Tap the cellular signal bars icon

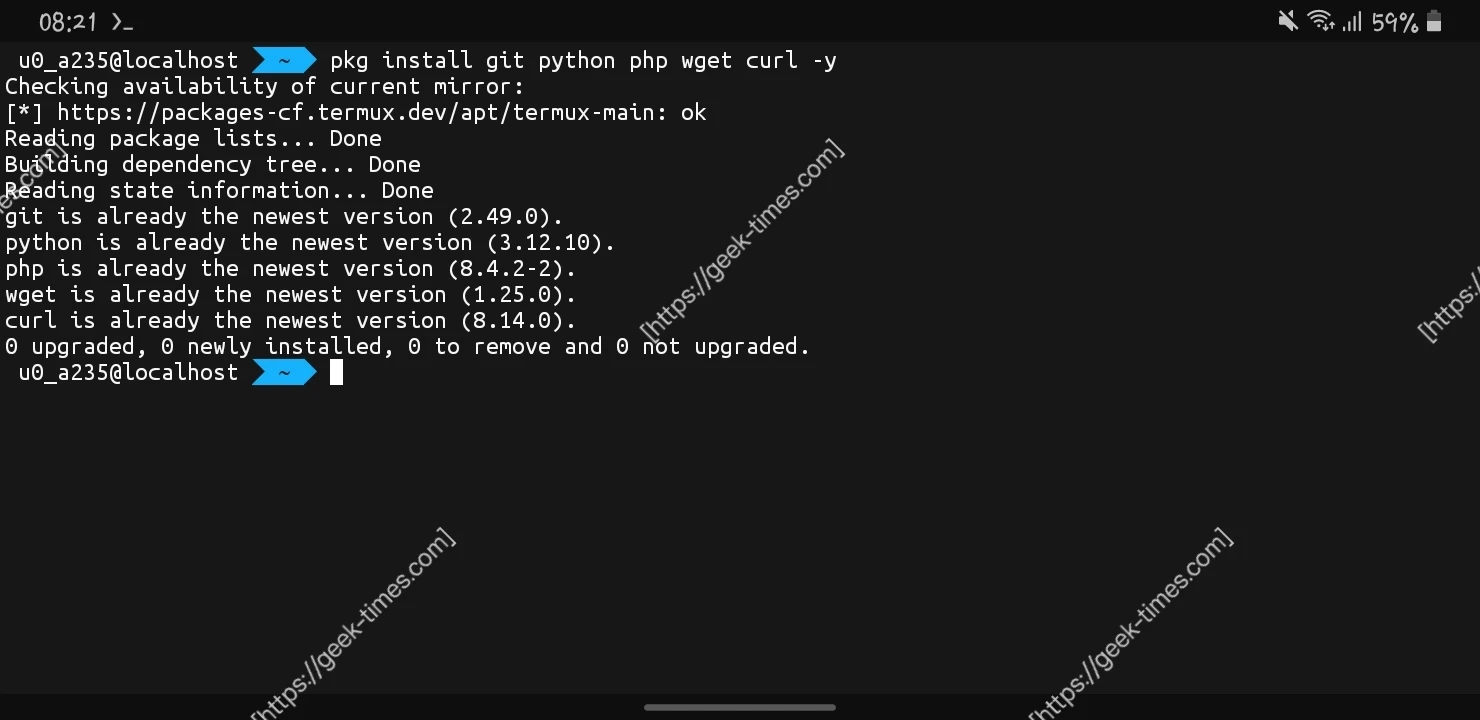click(1352, 21)
